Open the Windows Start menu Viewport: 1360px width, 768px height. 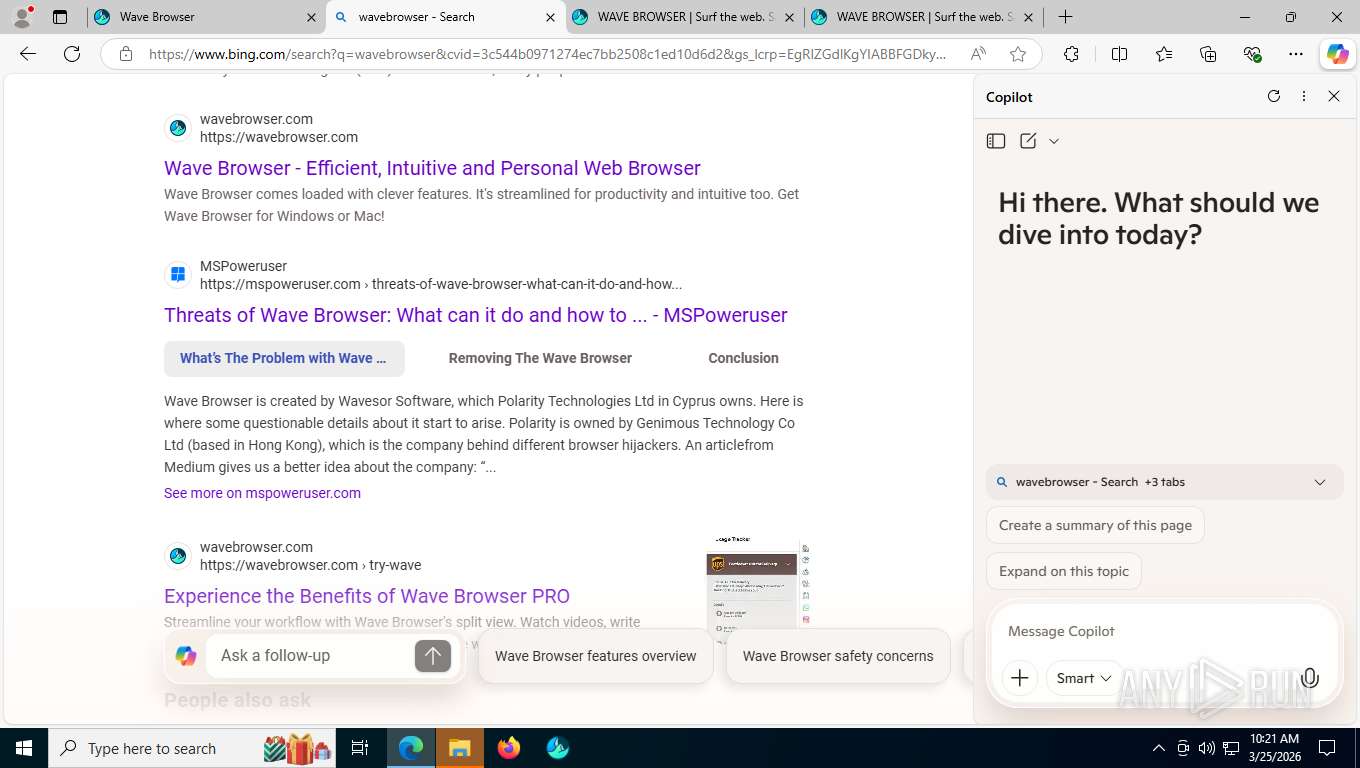pos(24,748)
